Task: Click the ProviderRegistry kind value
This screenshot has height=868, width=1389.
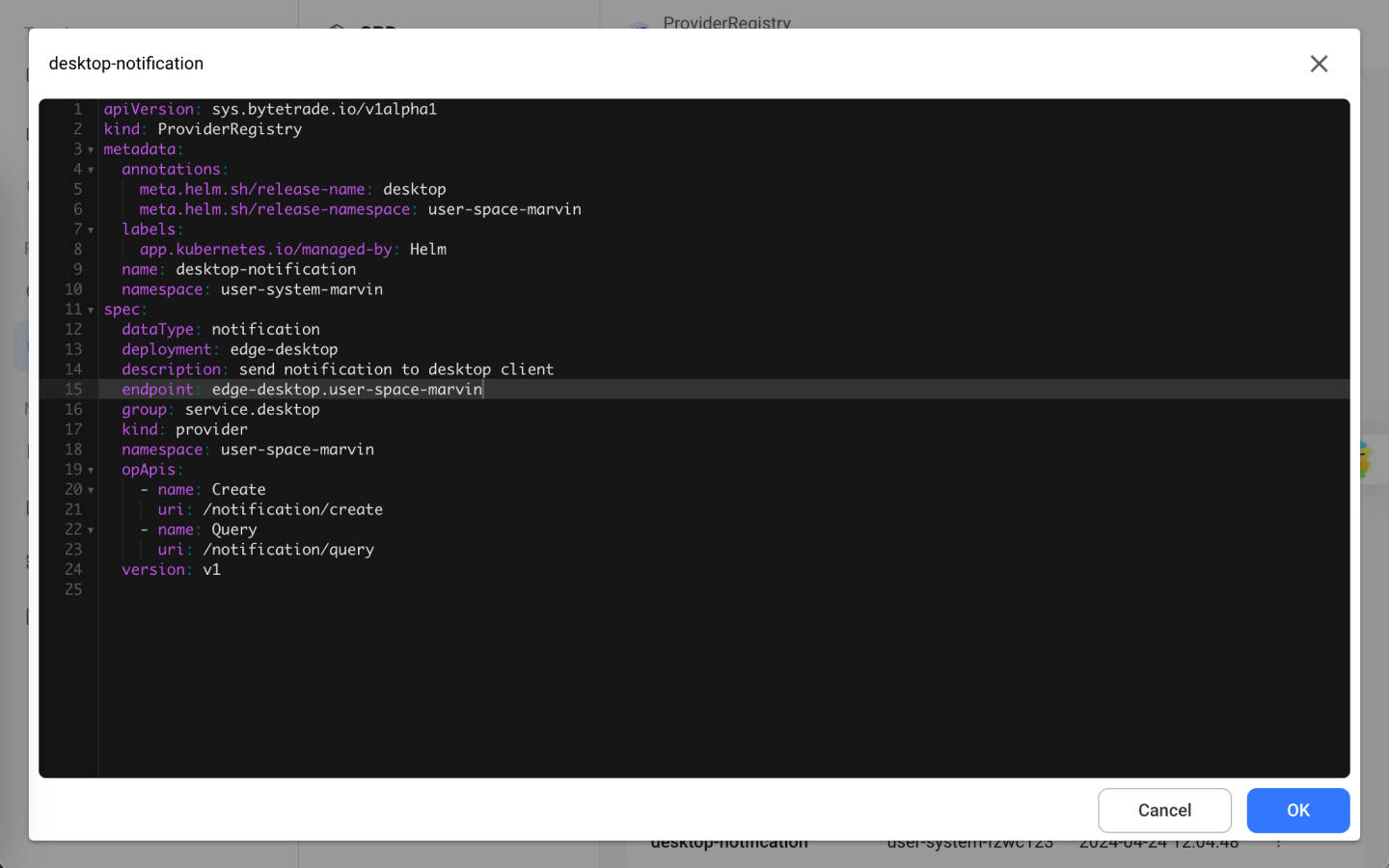Action: point(230,129)
